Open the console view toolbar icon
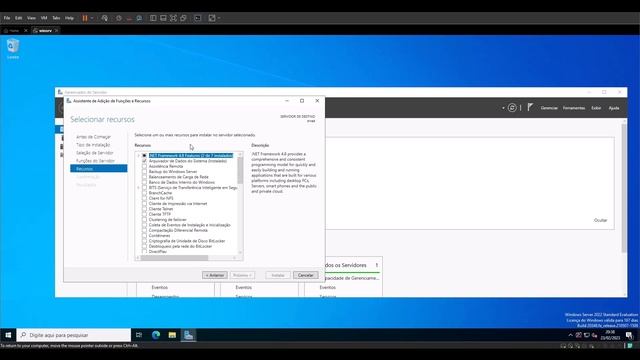 click(198, 18)
